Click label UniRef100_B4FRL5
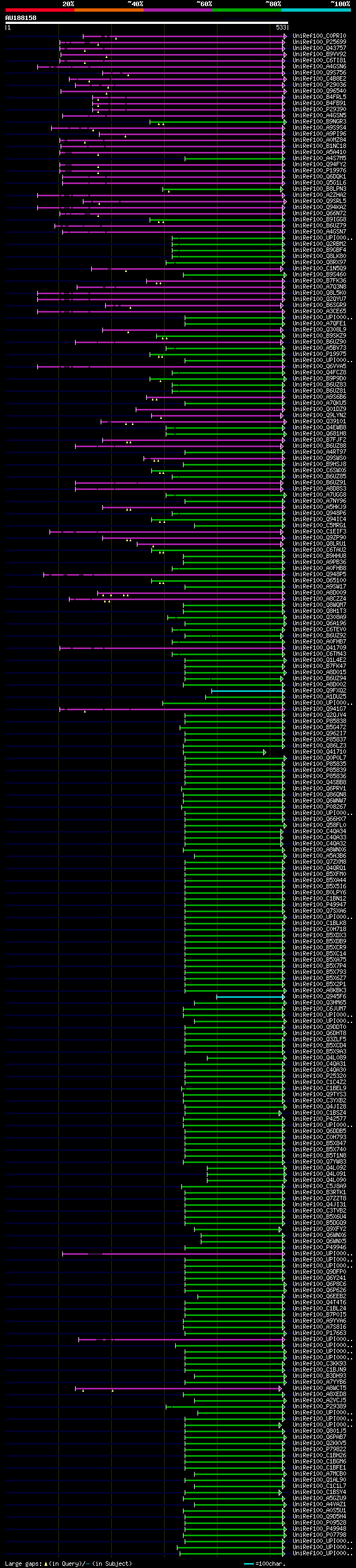 point(319,97)
